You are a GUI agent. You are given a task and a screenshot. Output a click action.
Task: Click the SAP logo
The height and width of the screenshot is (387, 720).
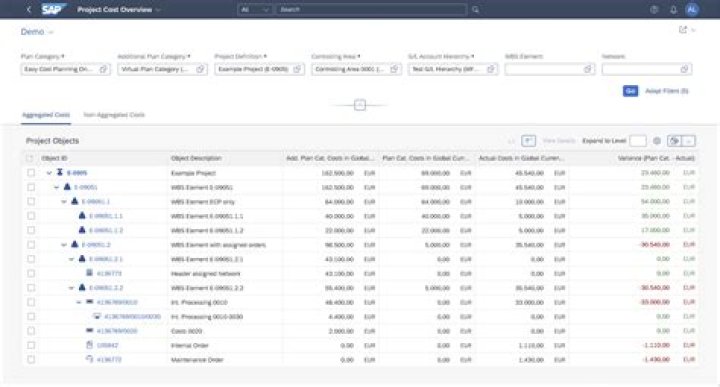pos(53,9)
